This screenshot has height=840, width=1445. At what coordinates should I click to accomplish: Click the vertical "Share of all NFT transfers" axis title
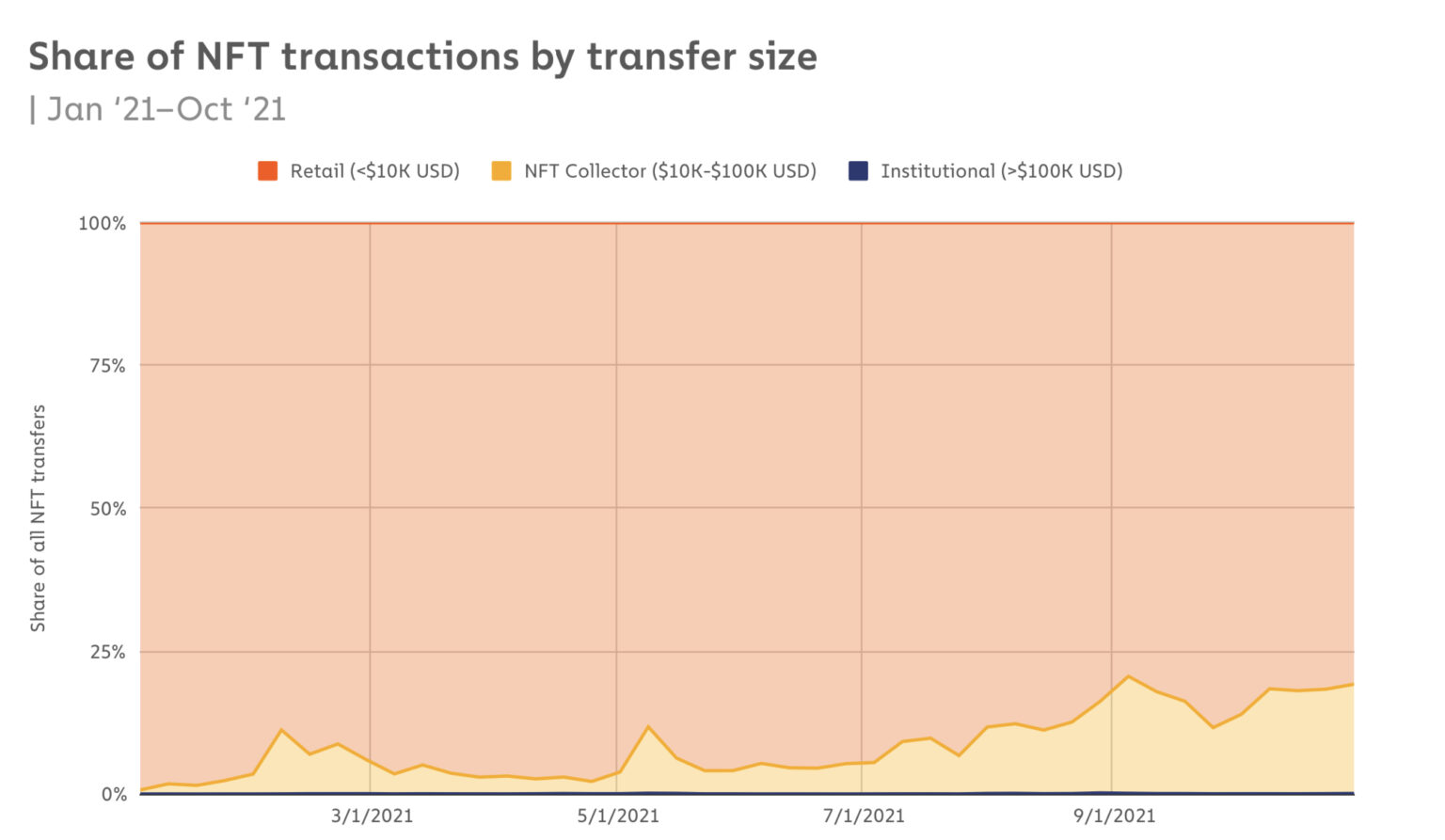(38, 518)
